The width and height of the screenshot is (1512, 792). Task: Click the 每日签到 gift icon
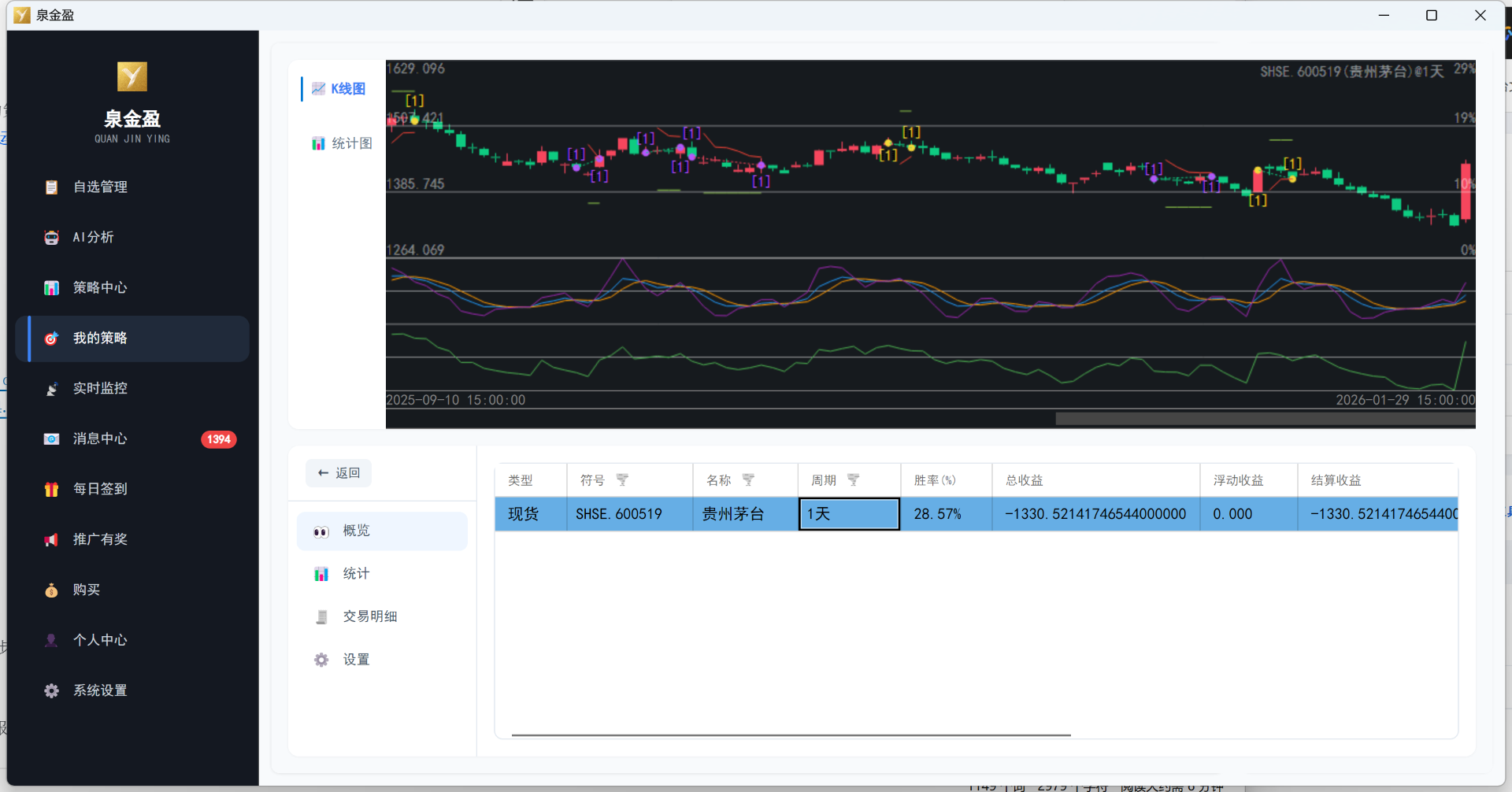pos(51,490)
